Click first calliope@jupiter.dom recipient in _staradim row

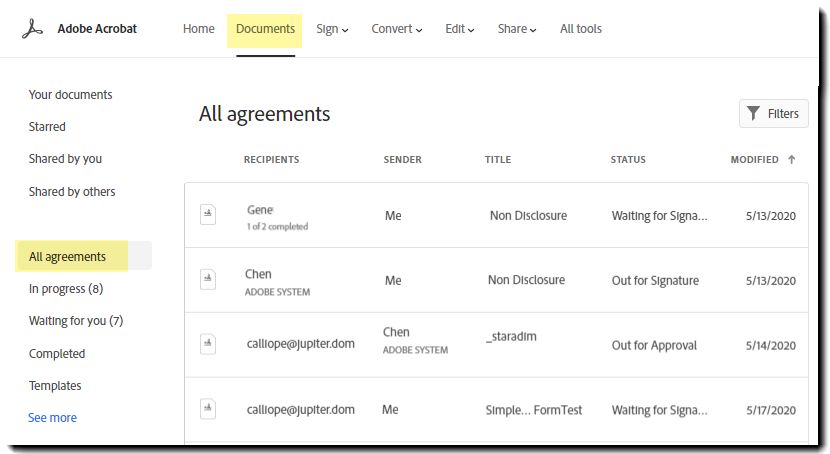[301, 344]
